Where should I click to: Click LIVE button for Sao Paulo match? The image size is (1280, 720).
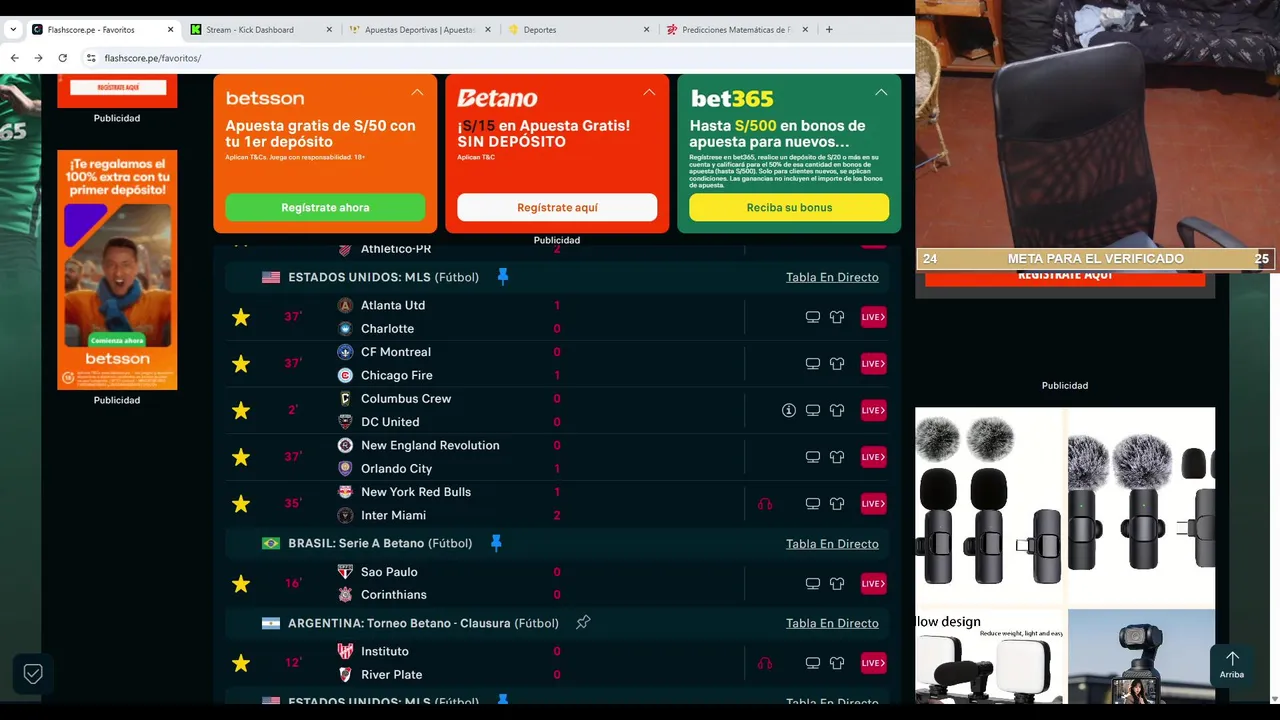tap(874, 583)
